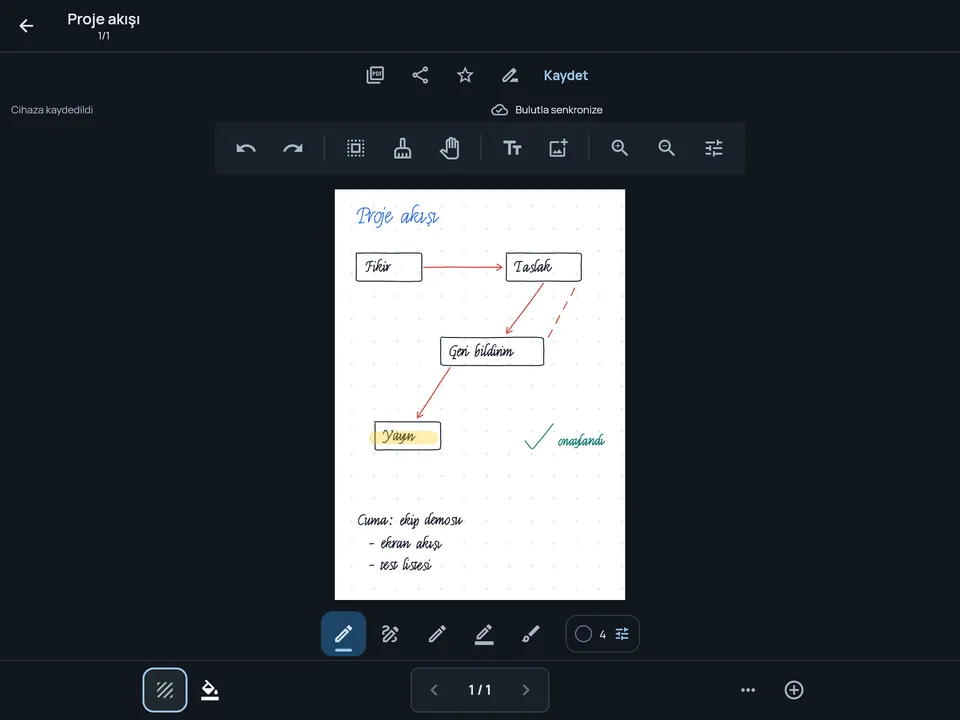Tap the Geri bildirim box
This screenshot has height=720, width=960.
coord(492,351)
